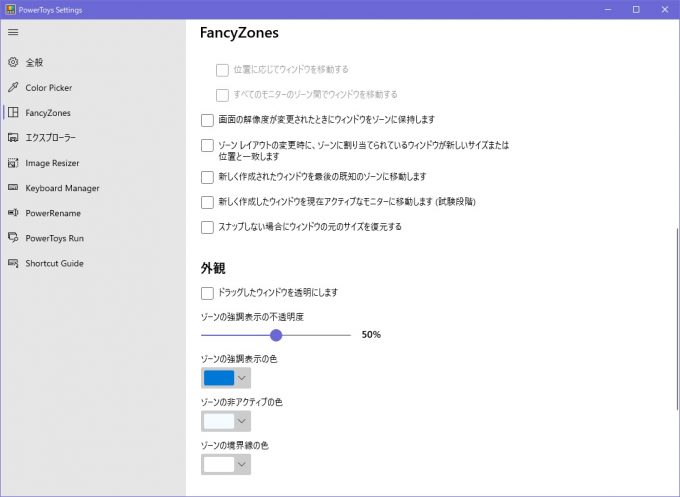Viewport: 680px width, 497px height.
Task: Click the Color Picker eyedropper icon
Action: coord(13,87)
